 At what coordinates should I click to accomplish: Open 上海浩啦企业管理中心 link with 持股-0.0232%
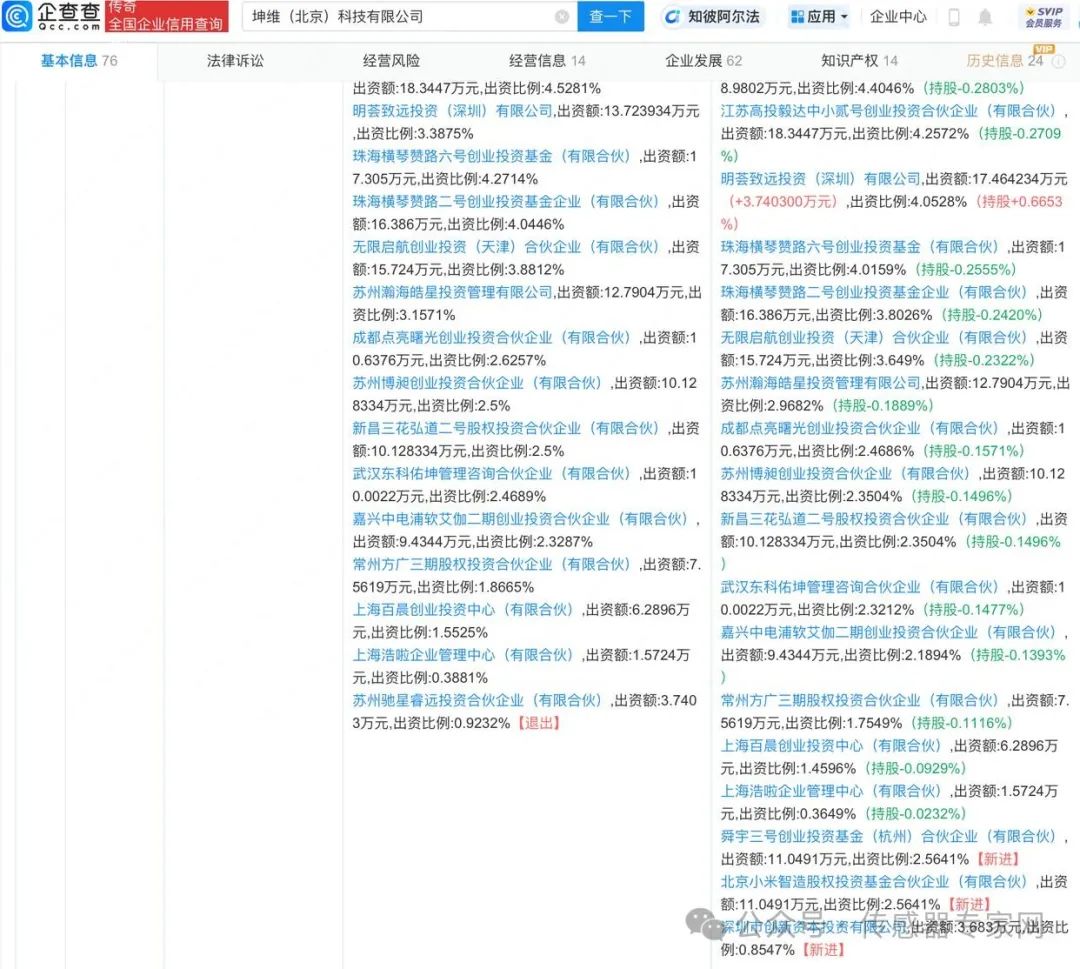tap(832, 791)
